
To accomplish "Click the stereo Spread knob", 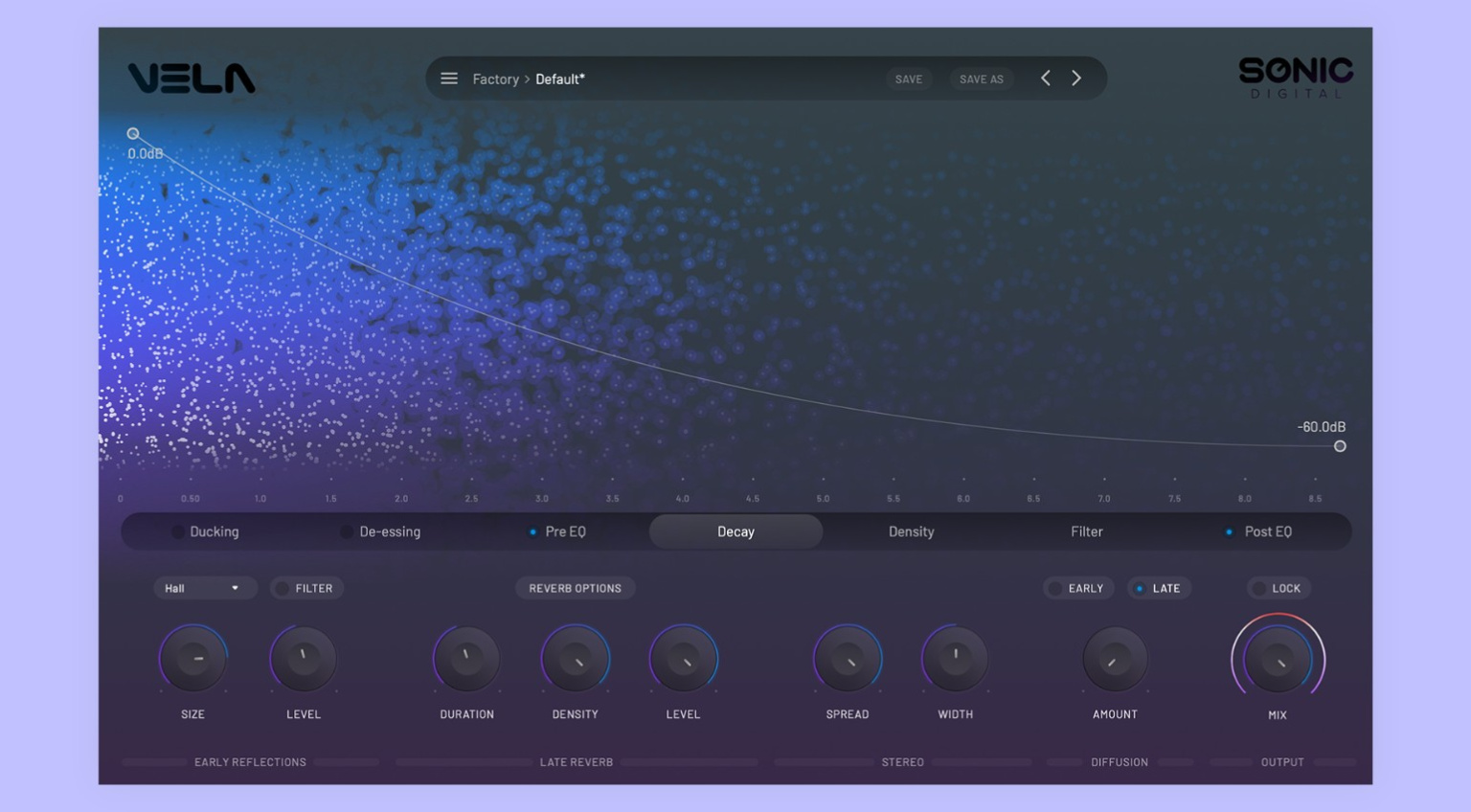I will coord(848,659).
